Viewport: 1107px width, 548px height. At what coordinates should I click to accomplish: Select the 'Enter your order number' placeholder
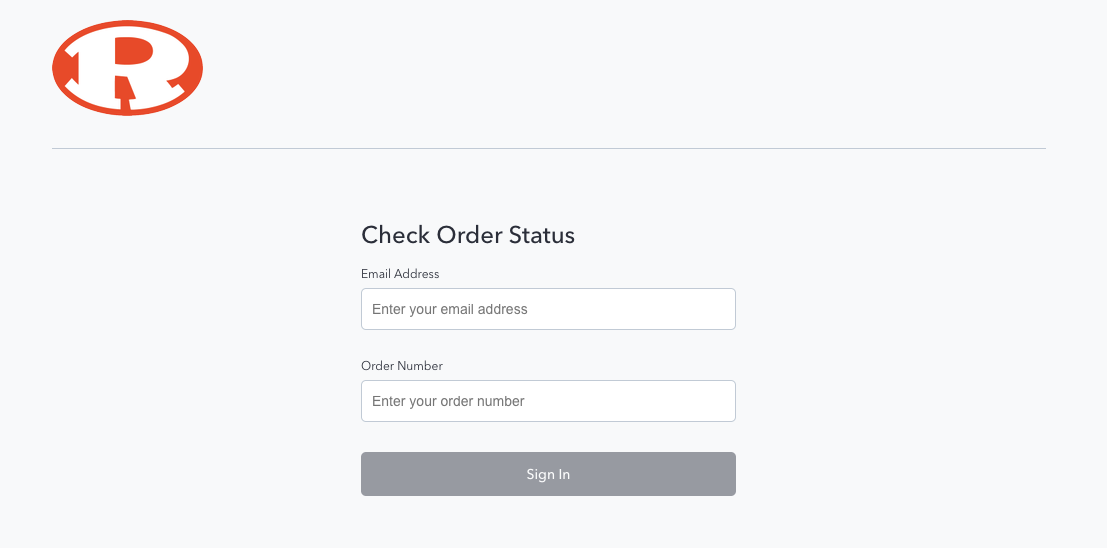[448, 402]
